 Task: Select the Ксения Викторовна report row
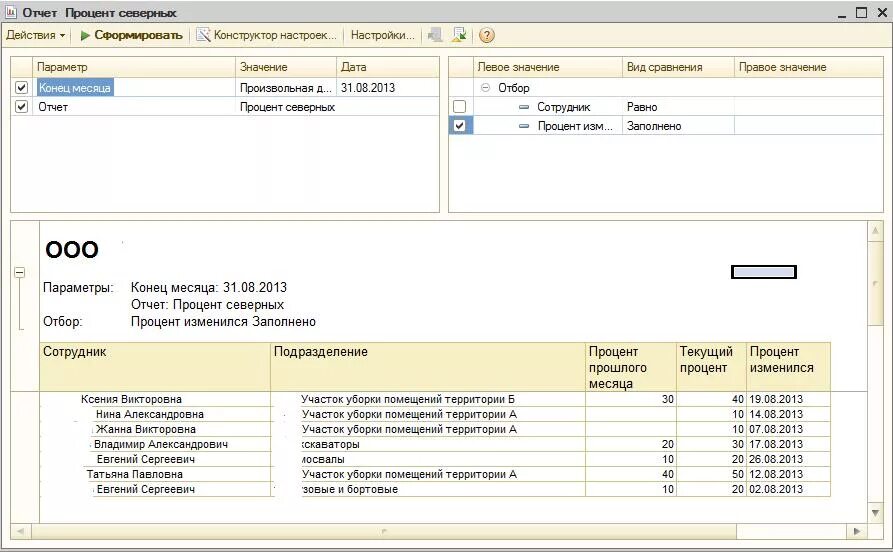click(x=435, y=399)
